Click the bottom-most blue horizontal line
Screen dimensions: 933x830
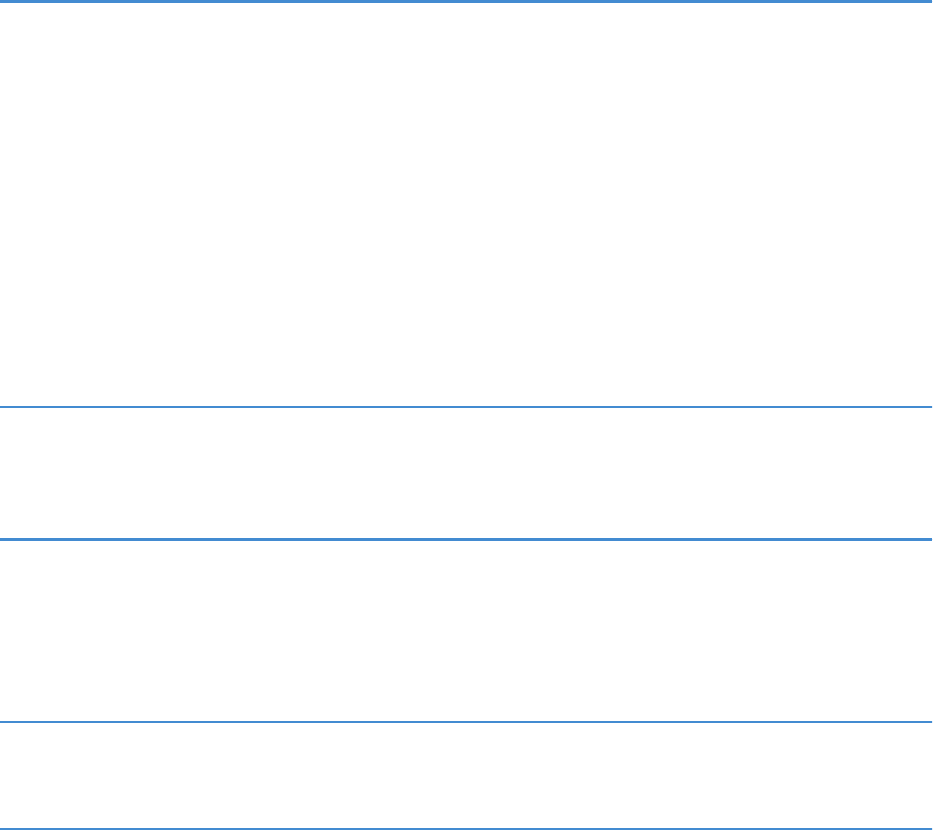[466, 828]
